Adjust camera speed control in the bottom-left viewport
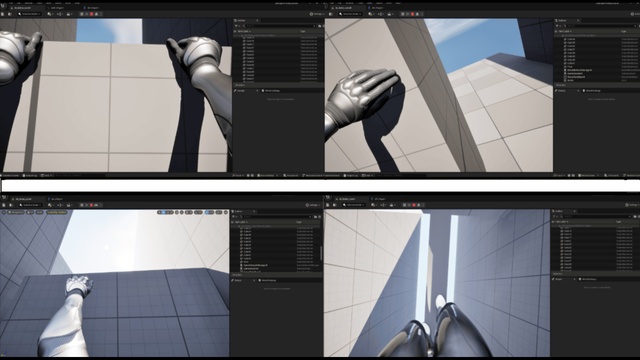The height and width of the screenshot is (360, 640). [x=219, y=212]
